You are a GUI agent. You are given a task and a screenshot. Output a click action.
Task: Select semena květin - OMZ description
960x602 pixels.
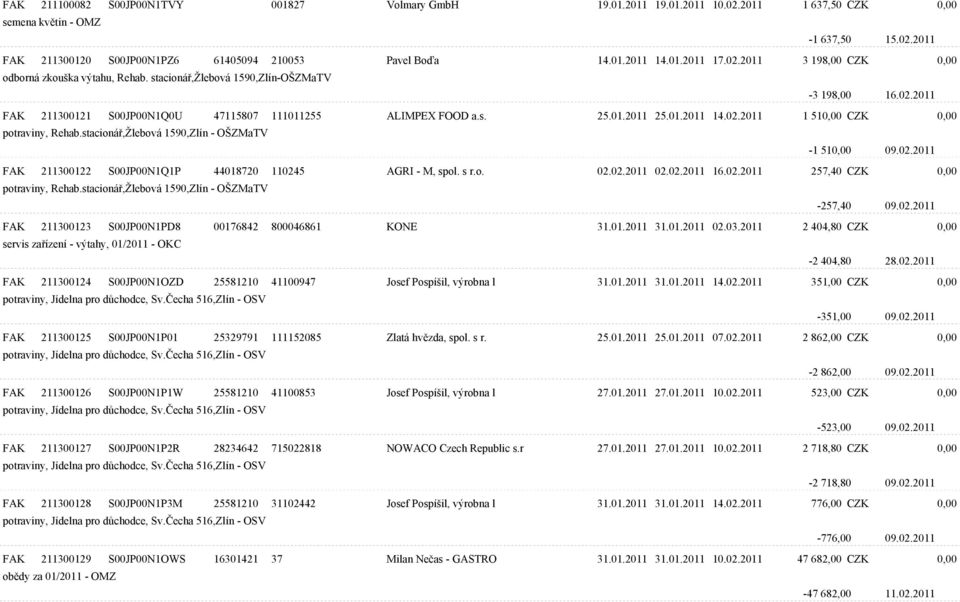(51, 23)
